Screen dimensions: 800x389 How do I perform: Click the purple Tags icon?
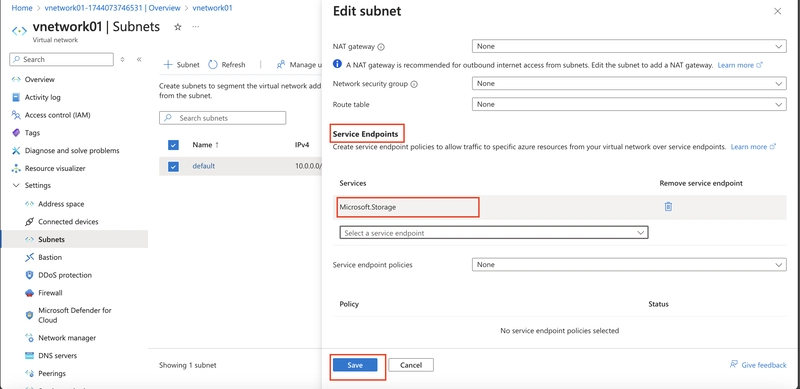tap(16, 133)
